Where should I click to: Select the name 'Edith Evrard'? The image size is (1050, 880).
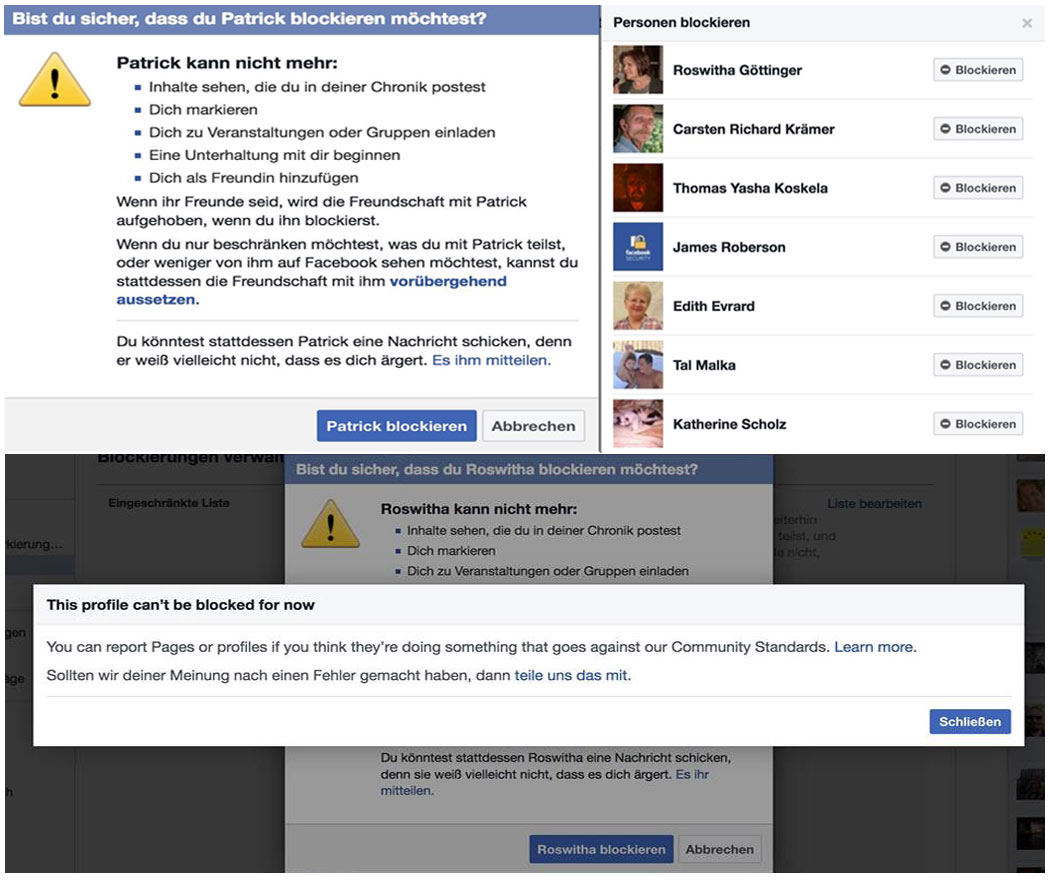point(714,306)
